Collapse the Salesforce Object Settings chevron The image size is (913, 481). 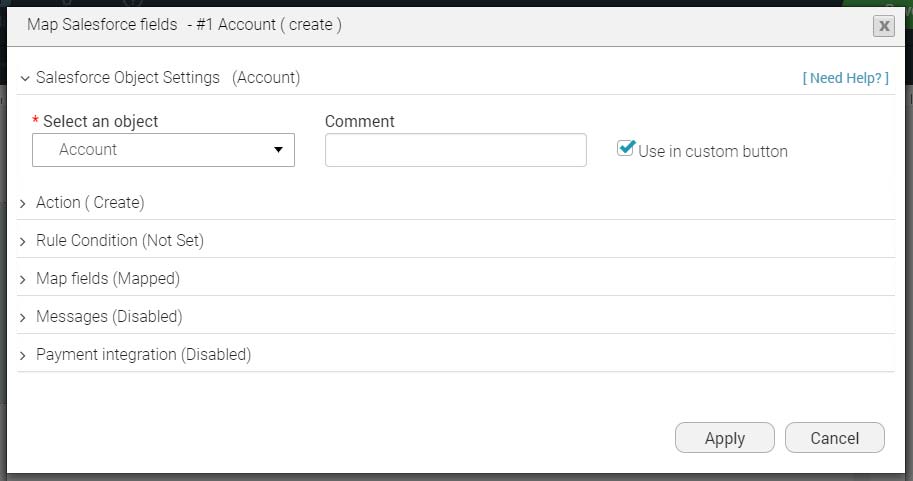click(23, 78)
